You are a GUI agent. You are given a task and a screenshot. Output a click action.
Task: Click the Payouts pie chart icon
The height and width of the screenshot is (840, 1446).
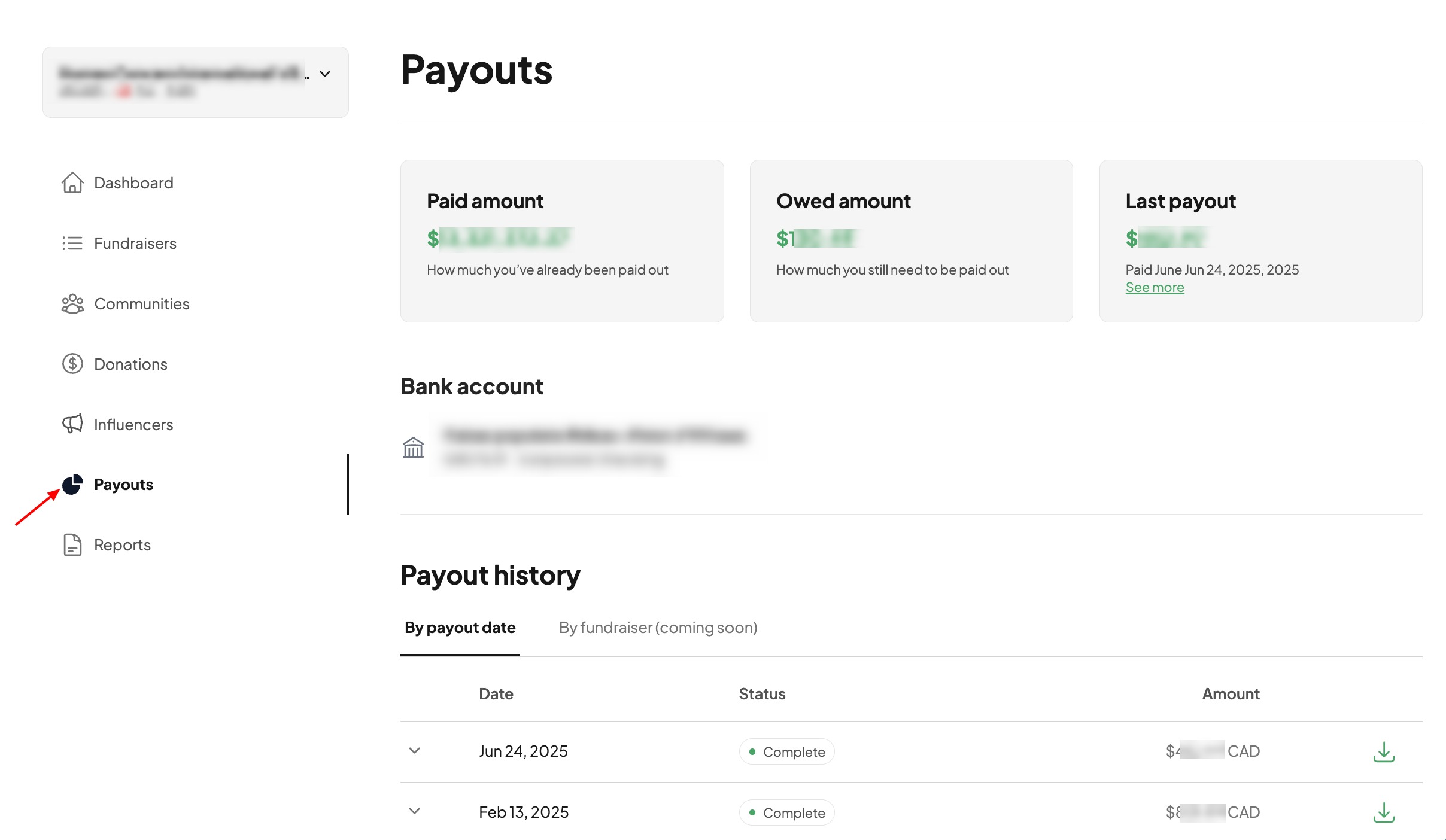[x=72, y=485]
